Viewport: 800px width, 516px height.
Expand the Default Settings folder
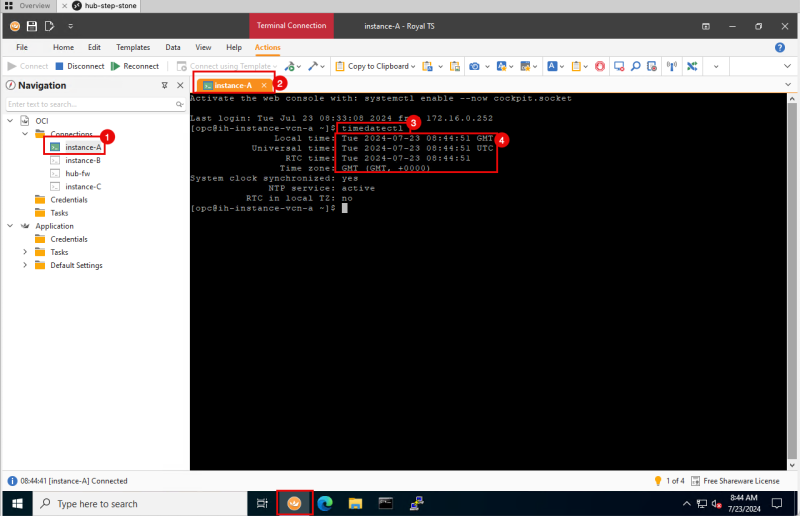click(x=25, y=265)
